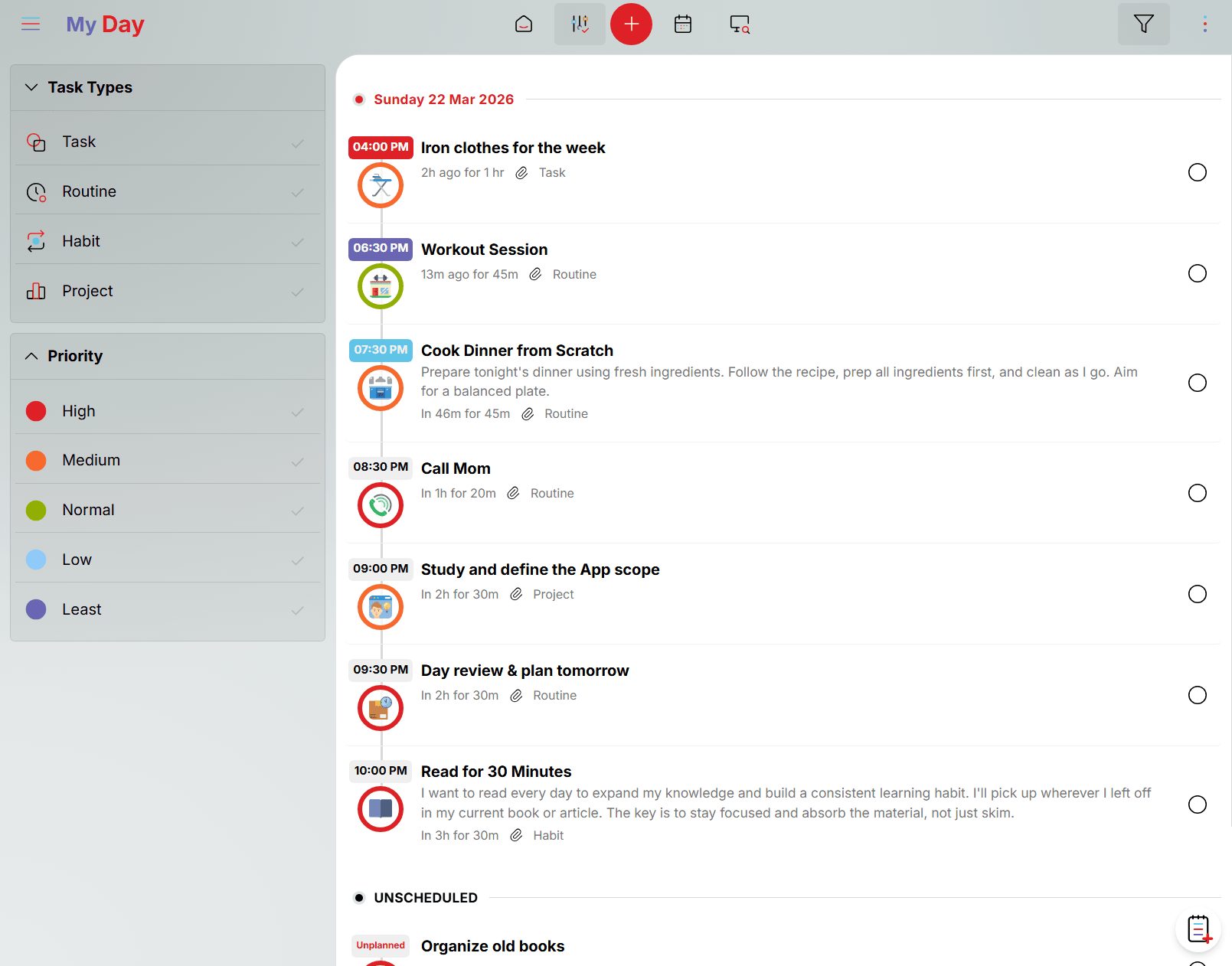Click the floating add-note clipboard icon

point(1198,928)
